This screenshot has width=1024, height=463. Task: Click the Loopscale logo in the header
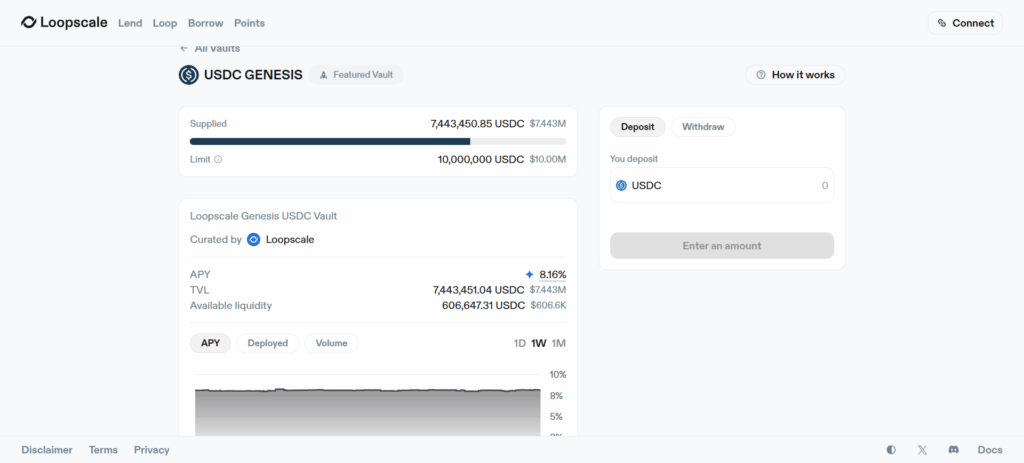(64, 23)
